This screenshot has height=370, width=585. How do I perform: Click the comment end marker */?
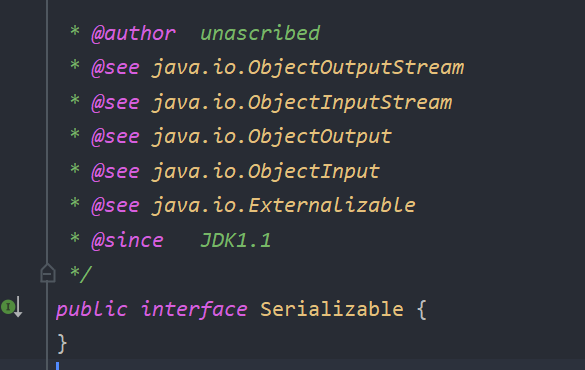[x=81, y=274]
